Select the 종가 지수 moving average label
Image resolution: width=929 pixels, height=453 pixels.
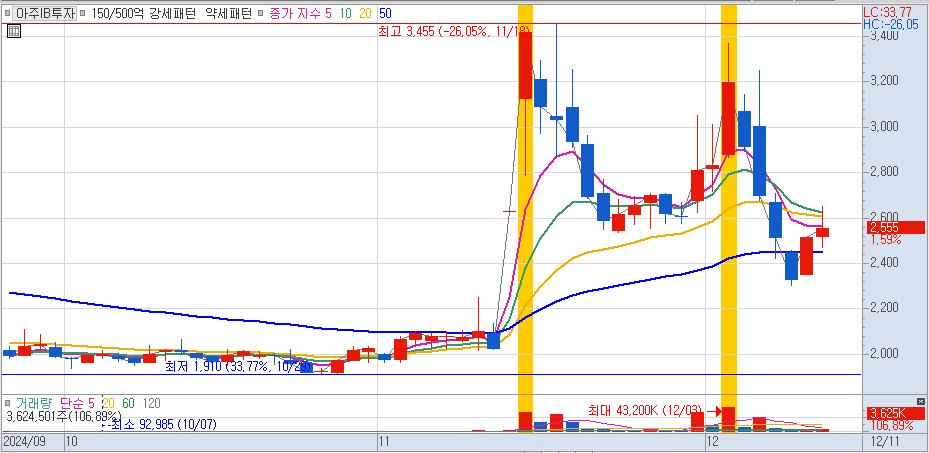click(x=294, y=13)
